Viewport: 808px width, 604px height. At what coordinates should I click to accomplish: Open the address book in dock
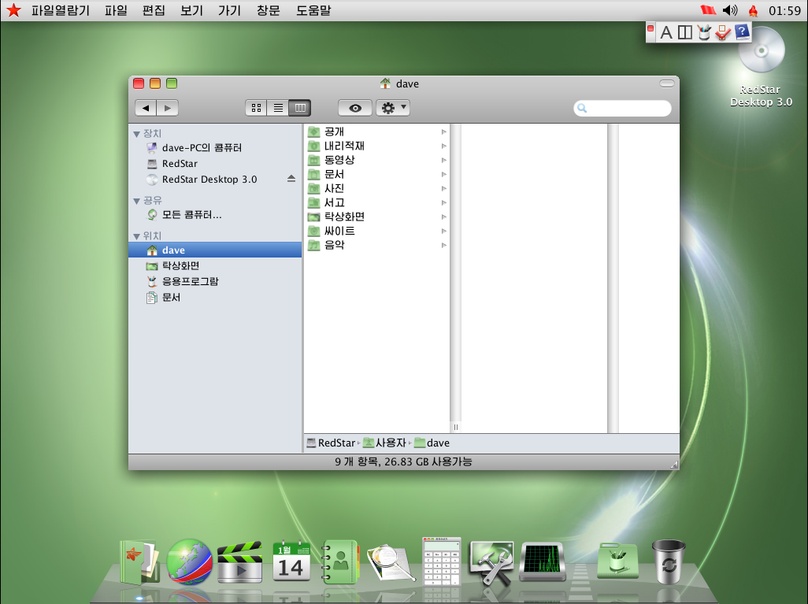point(340,562)
